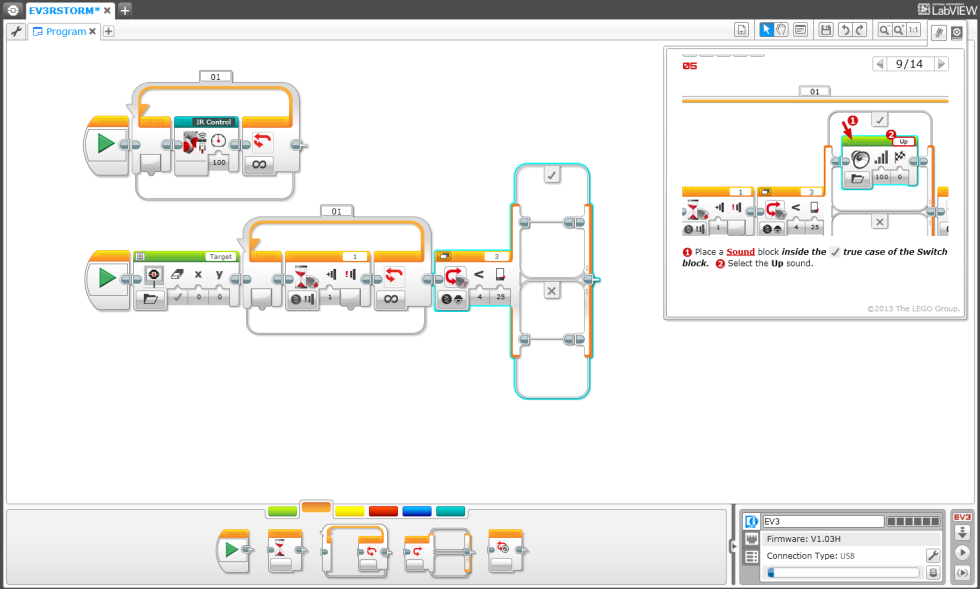Download the program to the EV3 brick
Screen dimensions: 980x589
(x=962, y=530)
